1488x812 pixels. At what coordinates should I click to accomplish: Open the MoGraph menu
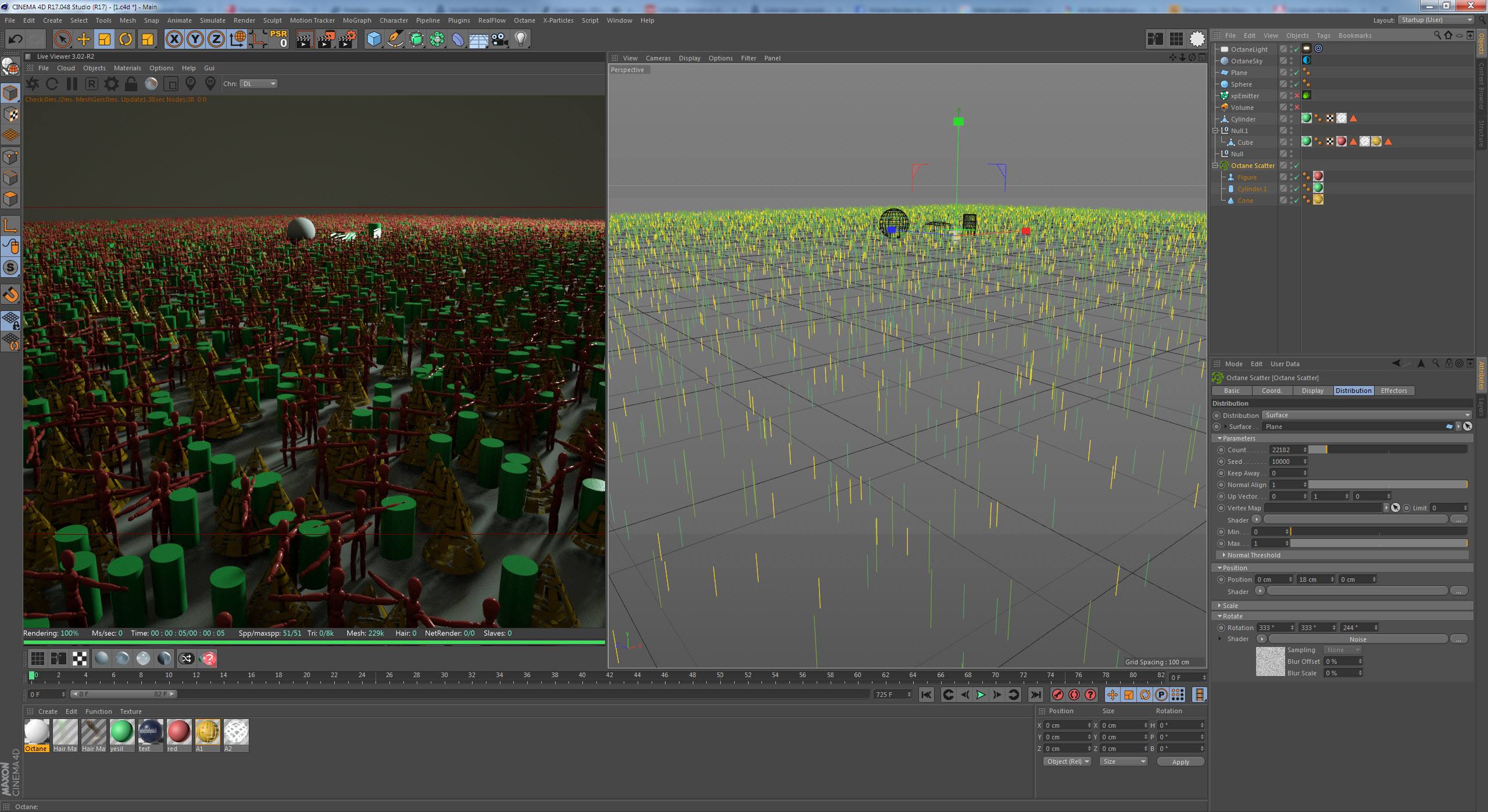click(x=356, y=20)
